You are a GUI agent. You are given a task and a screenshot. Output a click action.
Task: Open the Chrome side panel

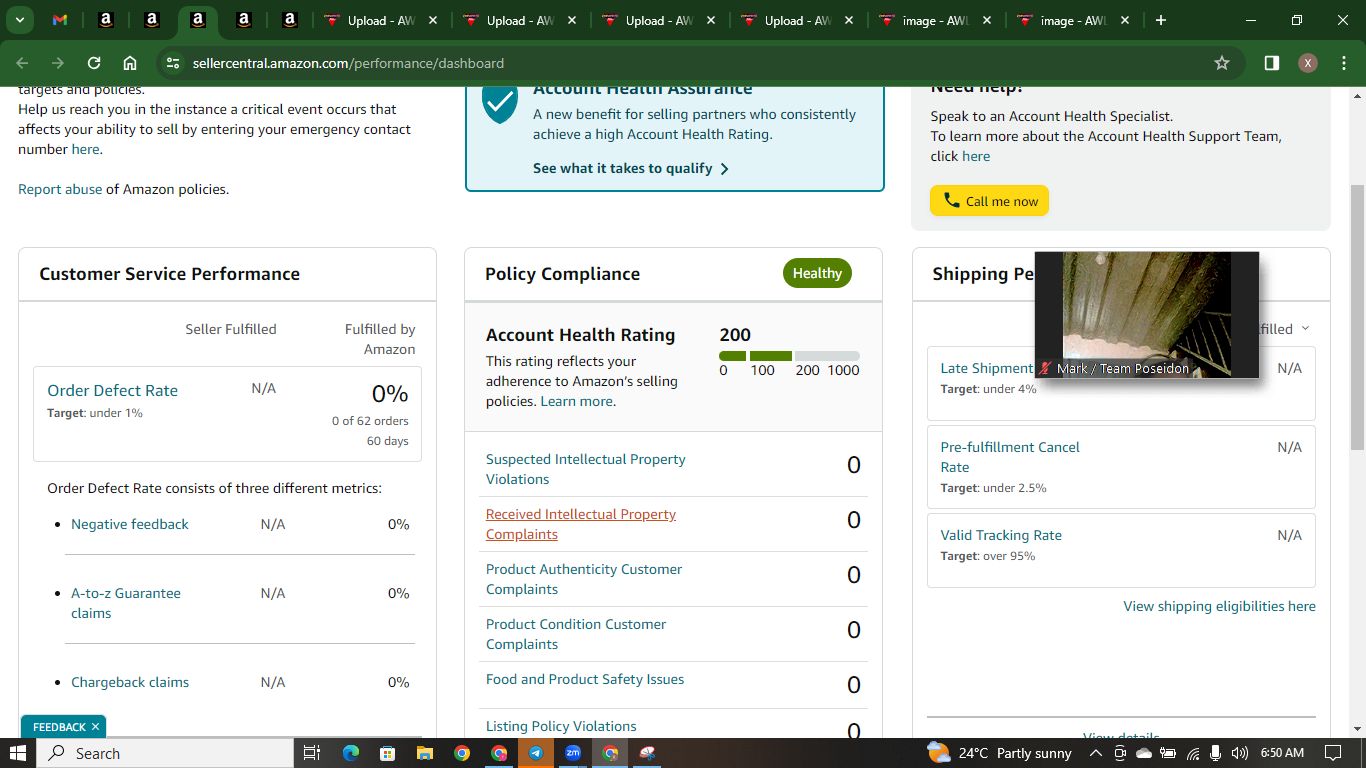coord(1272,63)
